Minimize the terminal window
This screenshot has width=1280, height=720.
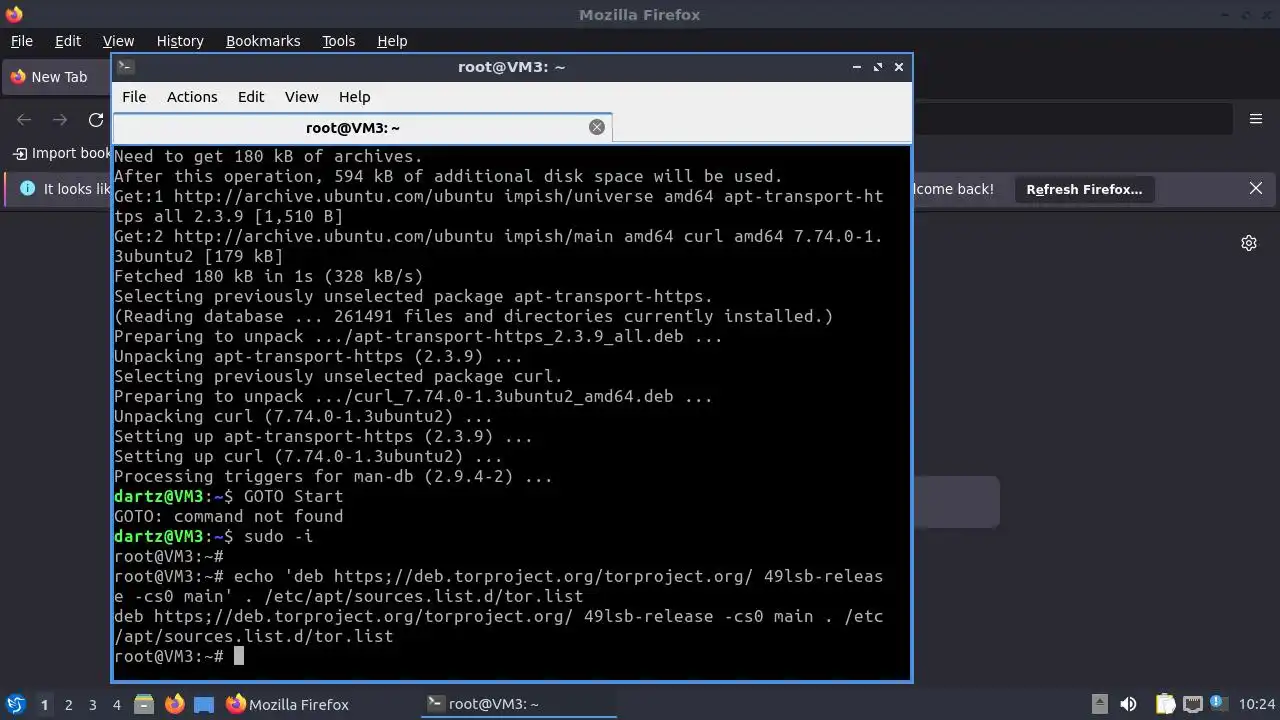click(857, 67)
